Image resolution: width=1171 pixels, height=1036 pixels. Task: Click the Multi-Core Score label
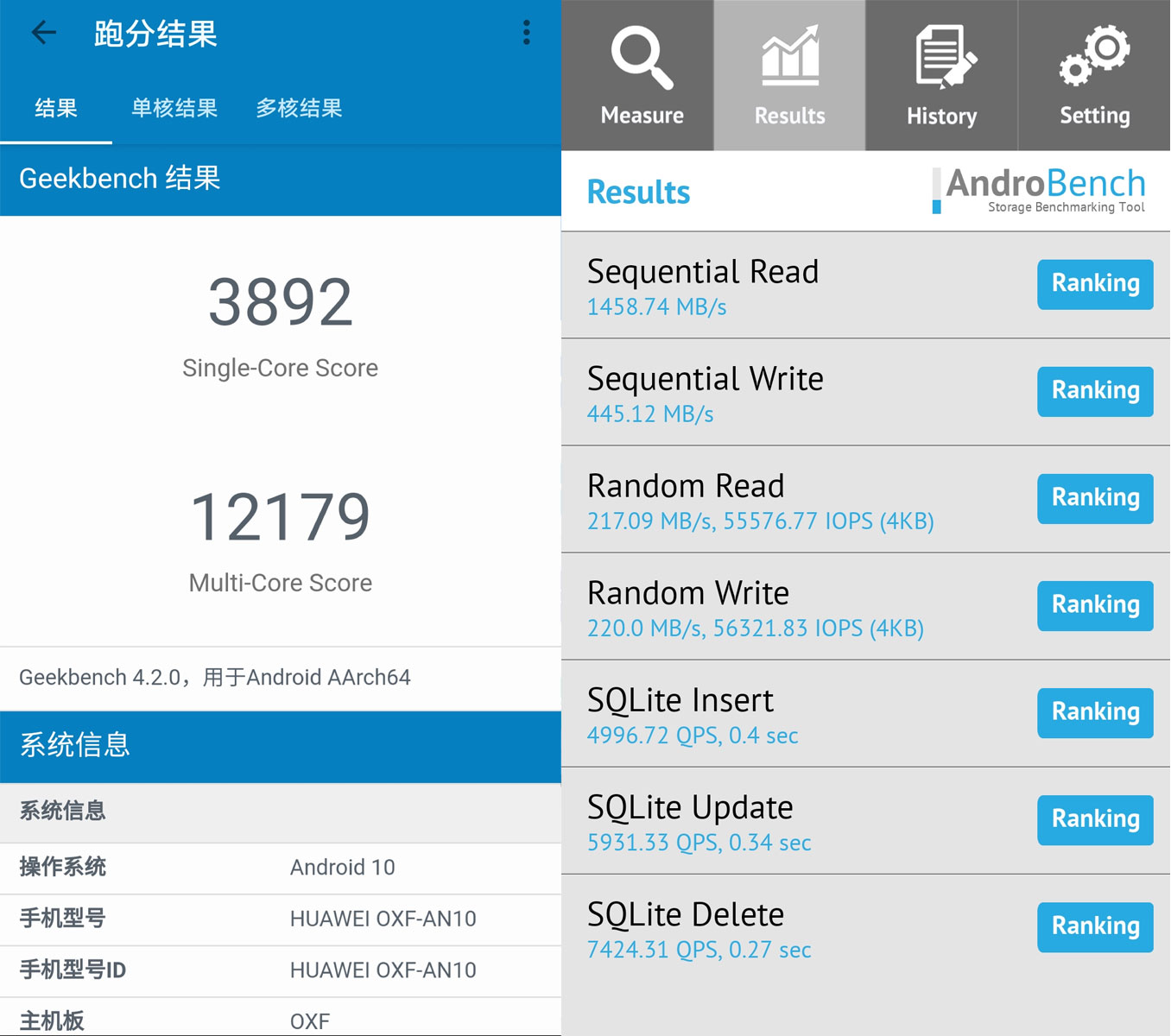(281, 583)
